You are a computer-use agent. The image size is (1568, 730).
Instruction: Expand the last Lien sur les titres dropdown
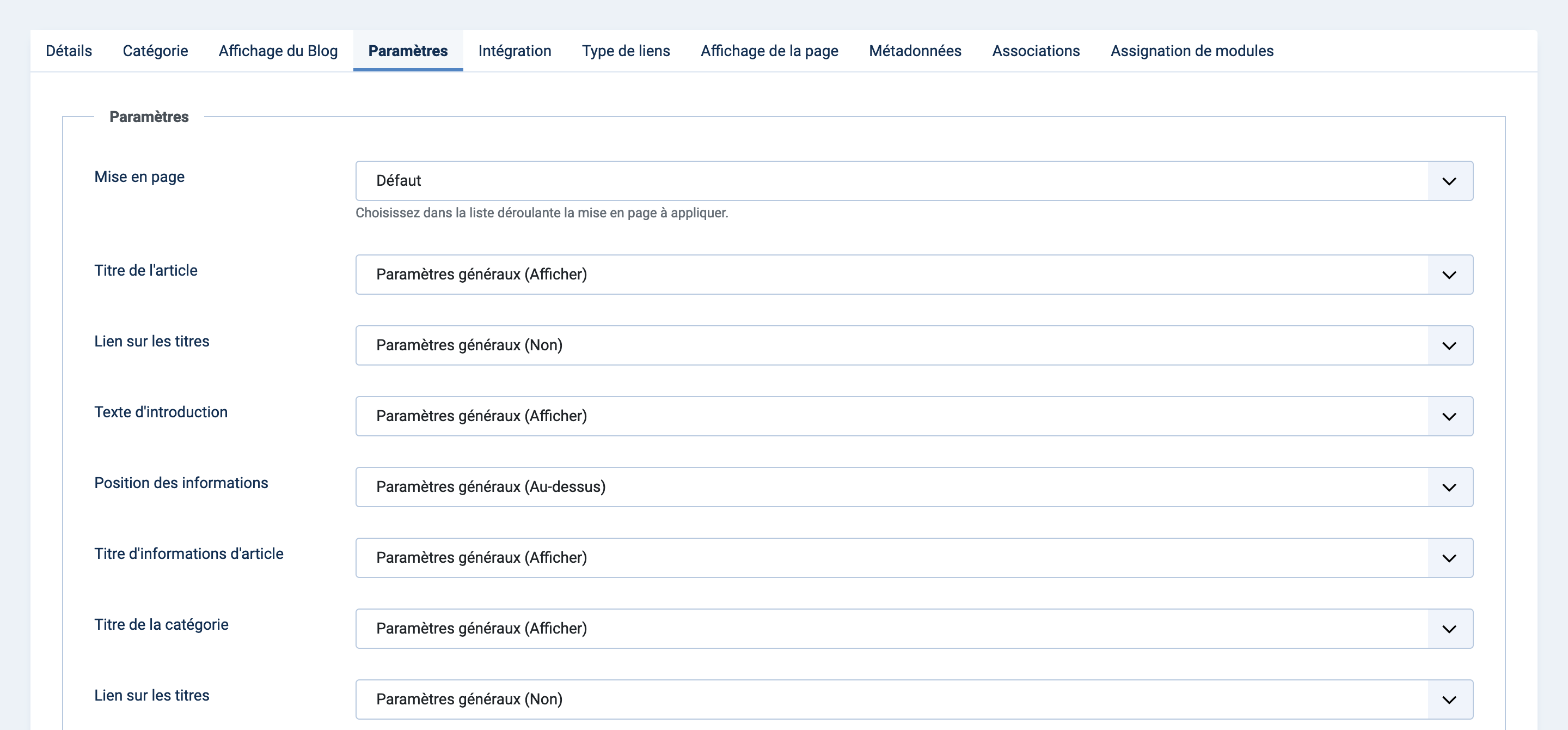coord(914,699)
